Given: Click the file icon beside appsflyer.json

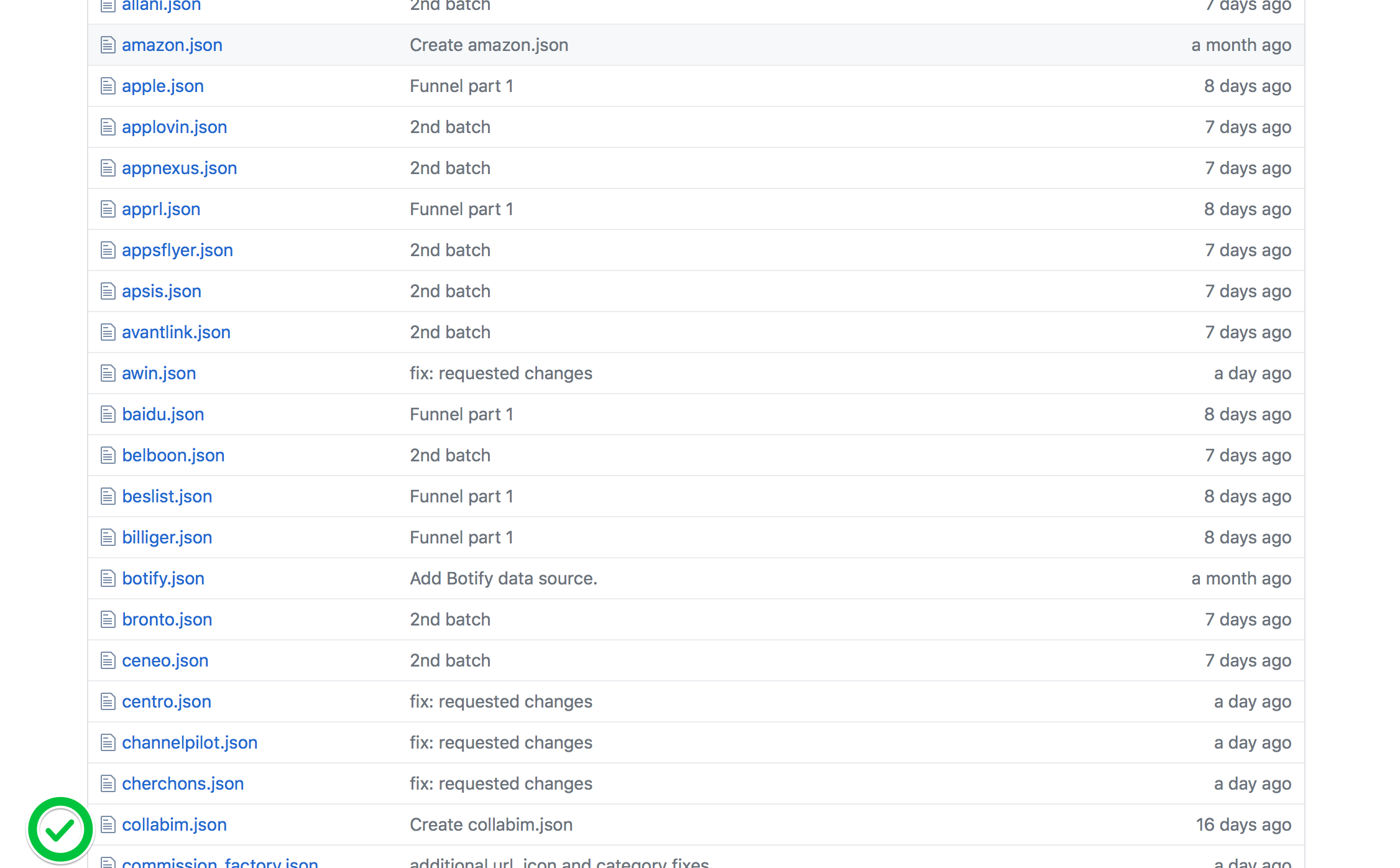Looking at the screenshot, I should [x=108, y=250].
